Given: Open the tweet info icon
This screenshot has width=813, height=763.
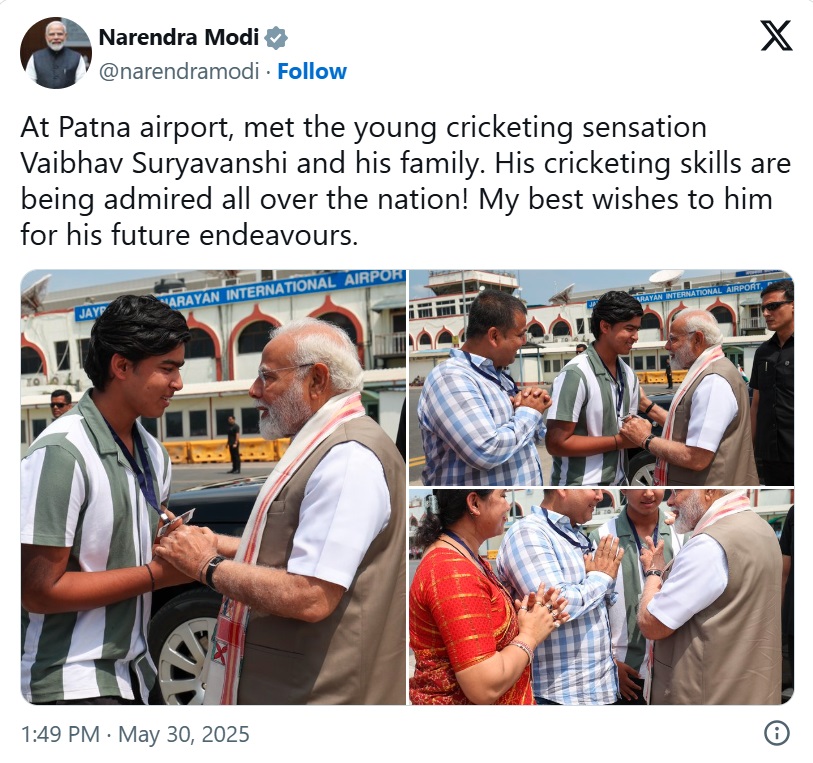Looking at the screenshot, I should point(776,734).
